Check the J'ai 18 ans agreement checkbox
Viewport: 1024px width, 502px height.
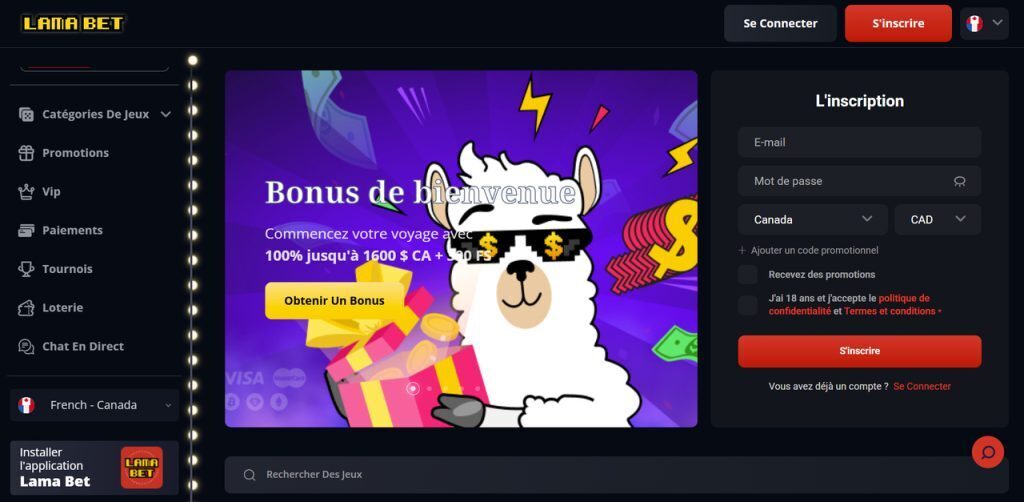pos(748,305)
